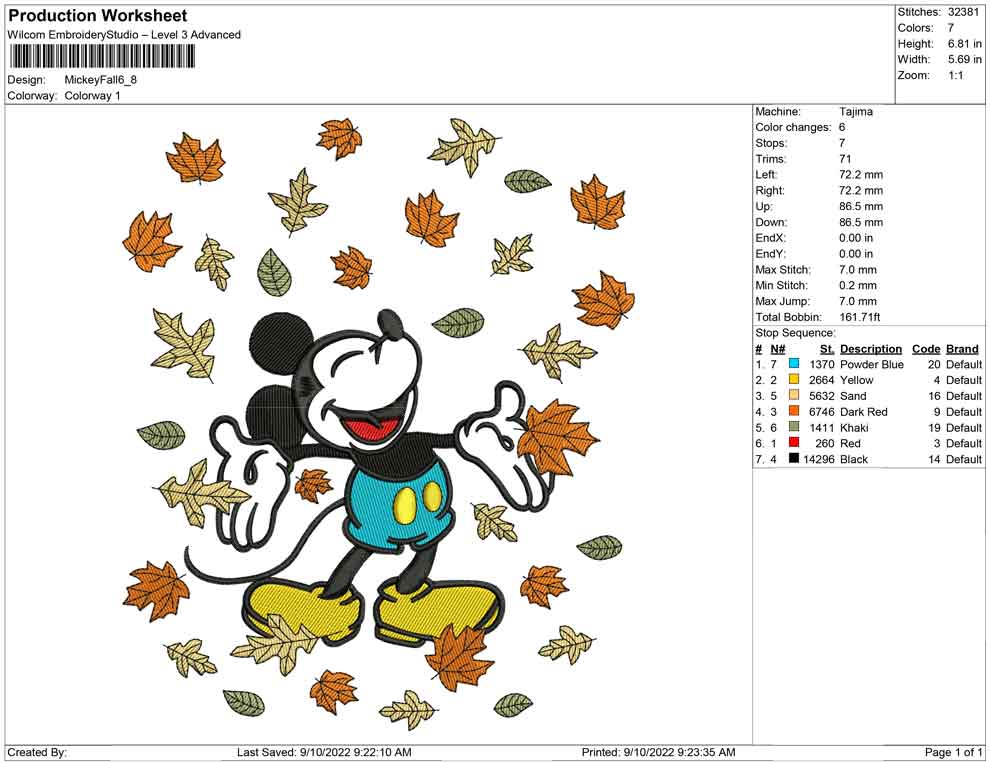Click the barcode under the software name
The width and height of the screenshot is (990, 762).
click(x=101, y=57)
